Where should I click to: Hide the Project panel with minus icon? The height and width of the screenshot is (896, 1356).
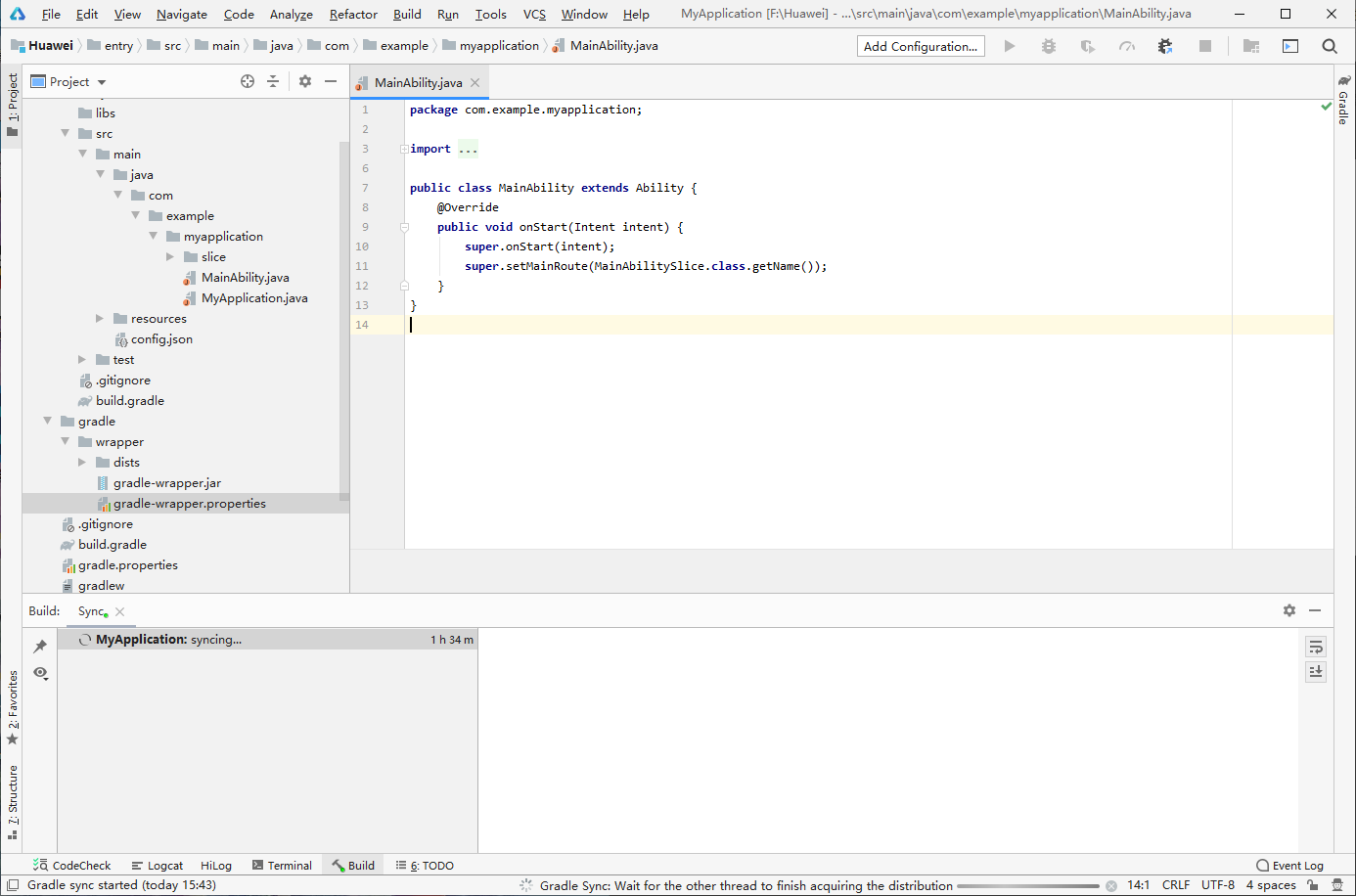coord(331,81)
